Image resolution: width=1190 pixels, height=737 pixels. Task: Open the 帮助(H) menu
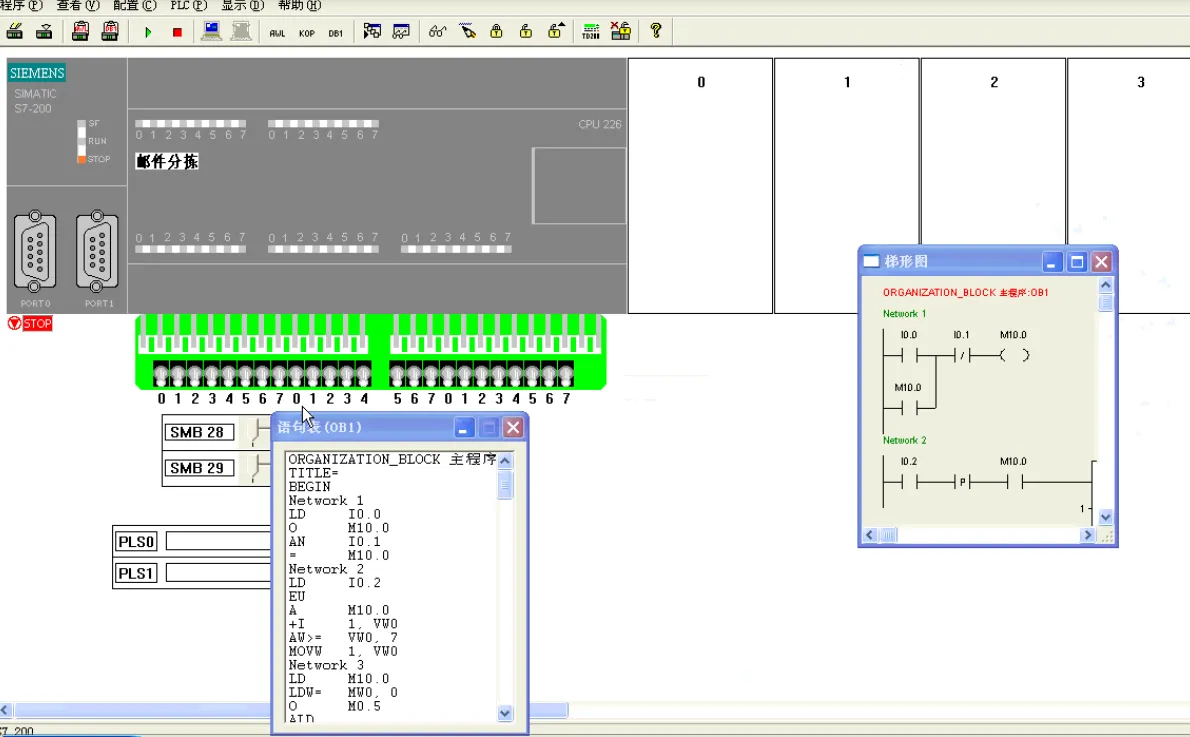tap(299, 5)
